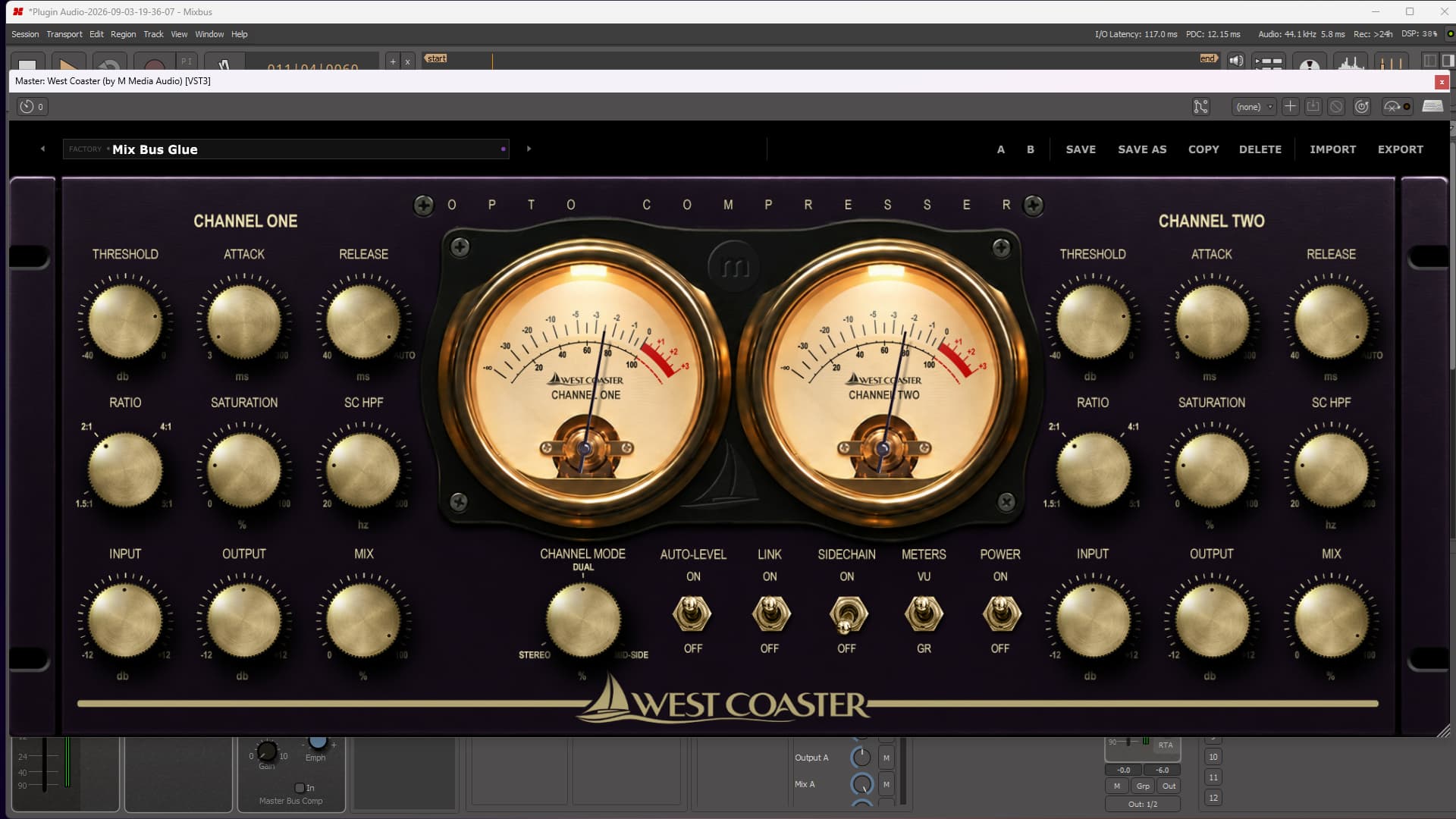Viewport: 1456px width, 819px height.
Task: Click Channel Two MIX knob
Action: point(1331,620)
